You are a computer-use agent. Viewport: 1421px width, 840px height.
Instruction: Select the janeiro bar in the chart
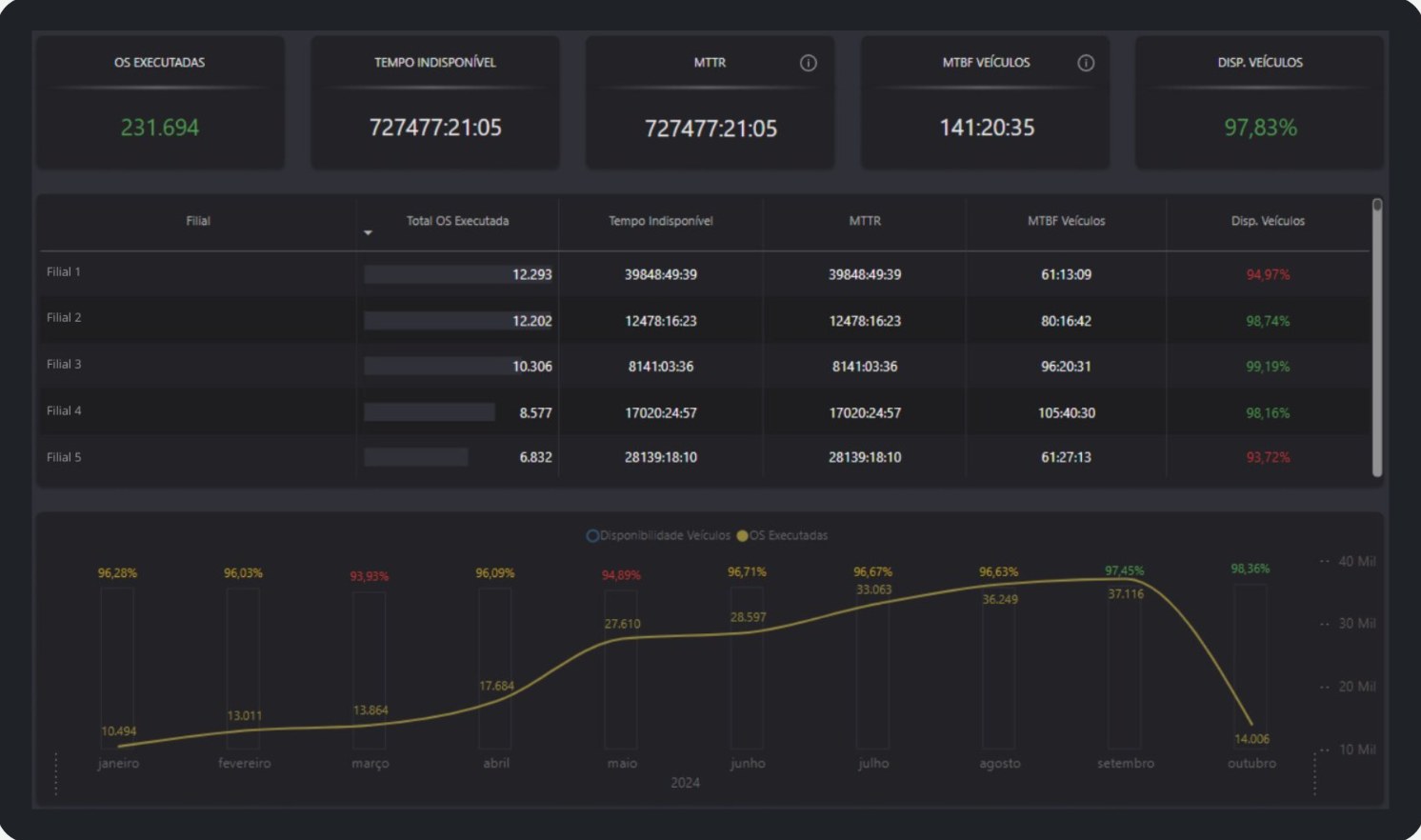tap(117, 668)
